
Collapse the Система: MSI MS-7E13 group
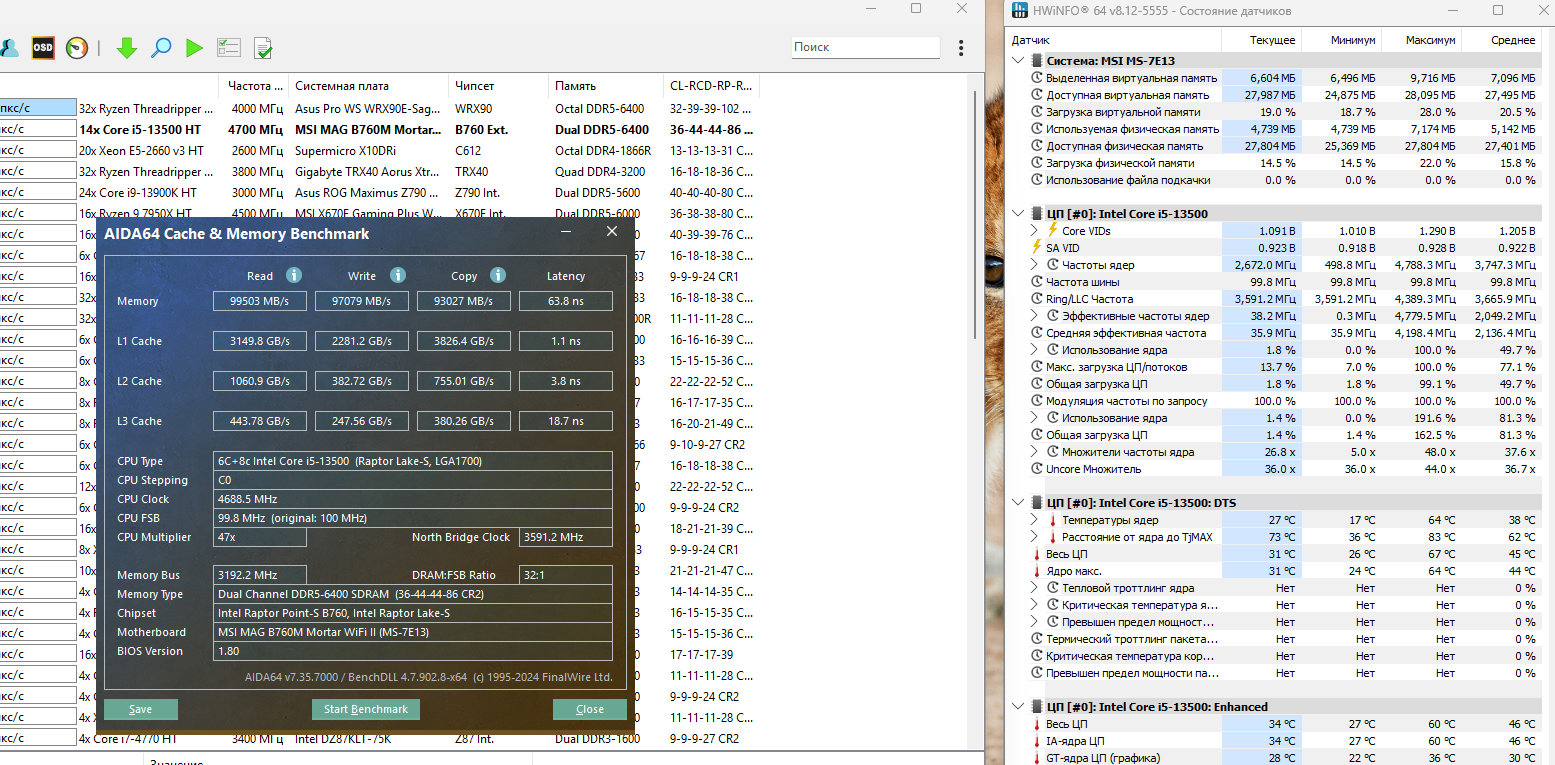(x=1019, y=61)
